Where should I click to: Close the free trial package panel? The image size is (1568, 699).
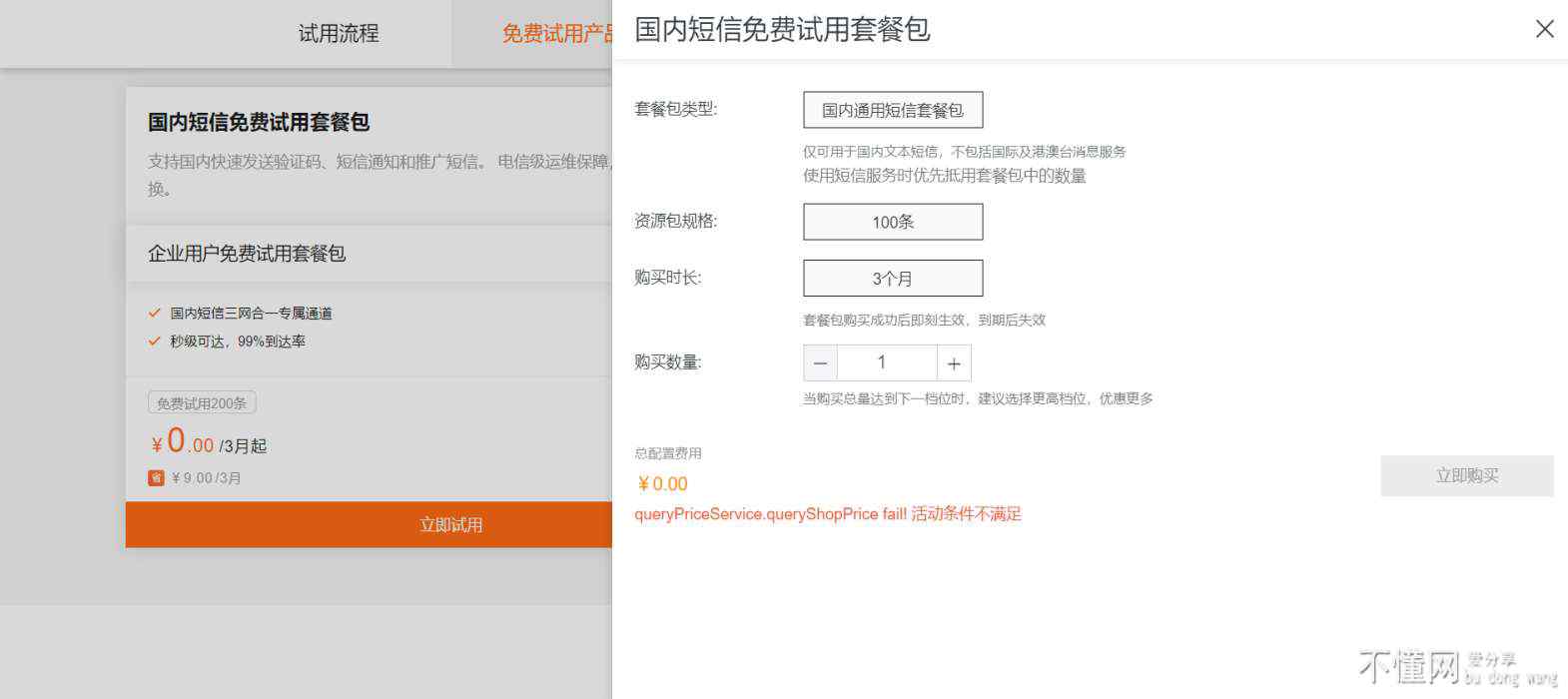[1544, 29]
